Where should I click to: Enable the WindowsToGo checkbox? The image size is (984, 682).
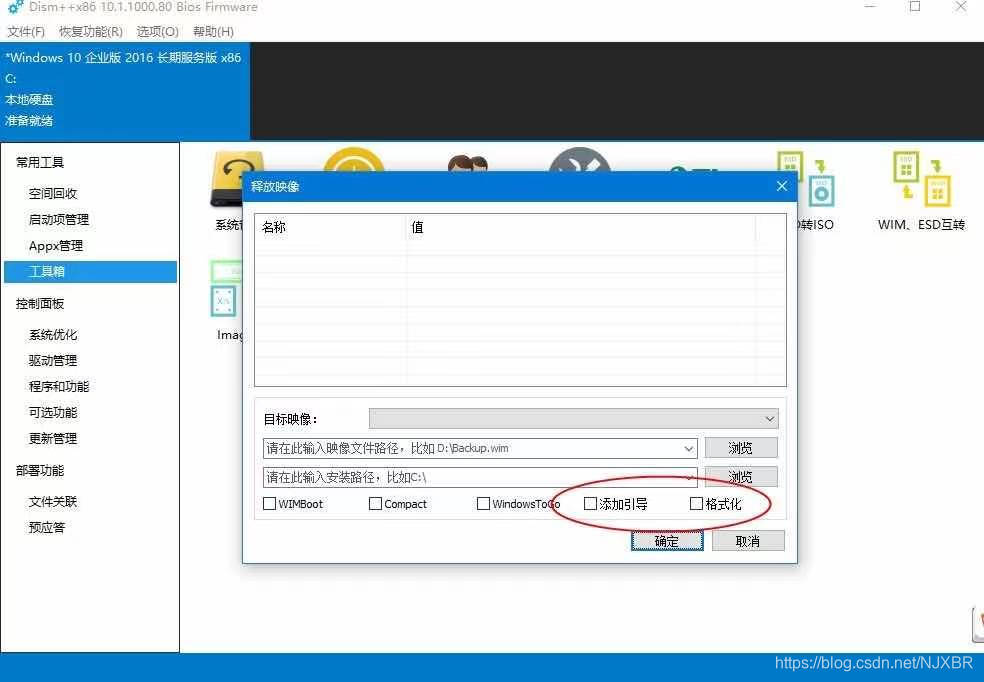click(483, 504)
